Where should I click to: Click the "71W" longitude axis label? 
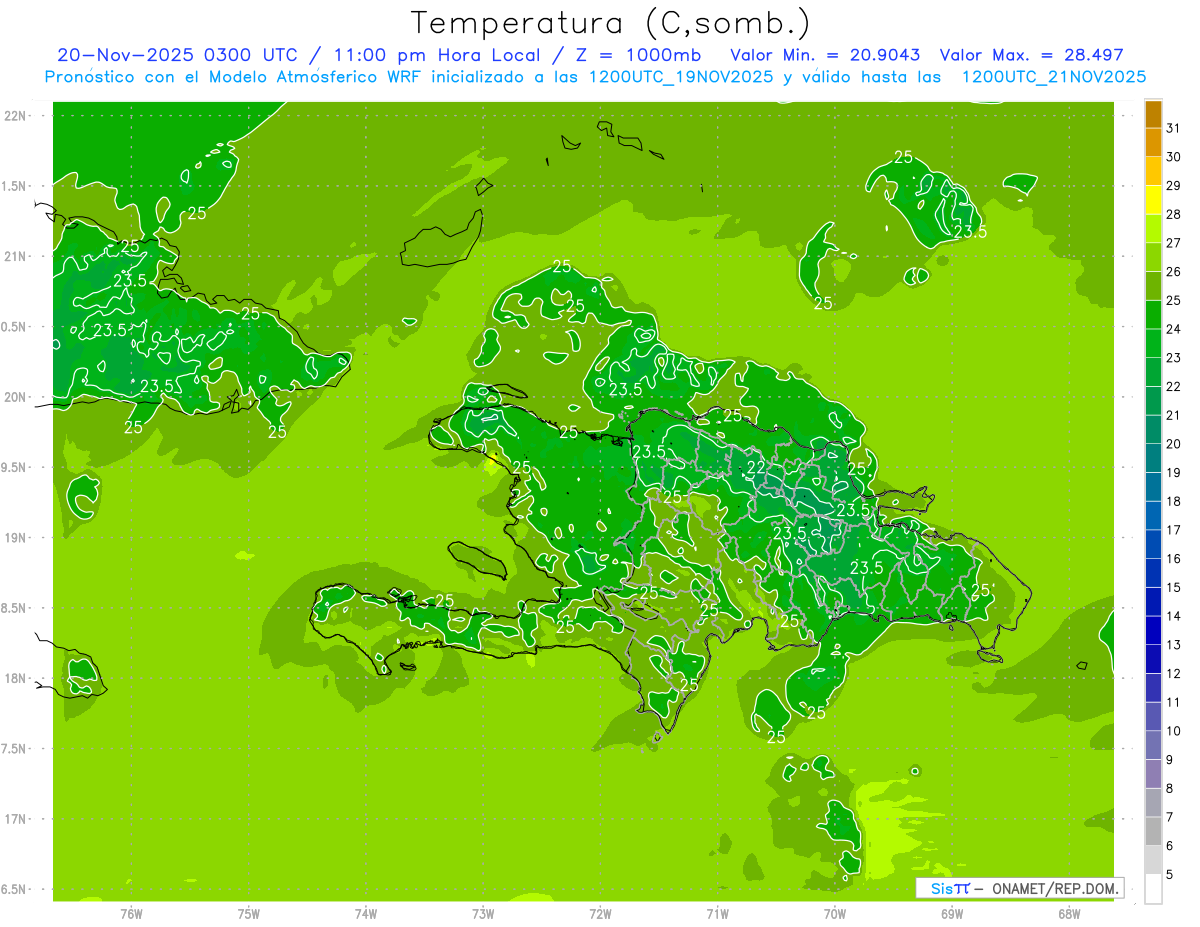click(x=717, y=914)
